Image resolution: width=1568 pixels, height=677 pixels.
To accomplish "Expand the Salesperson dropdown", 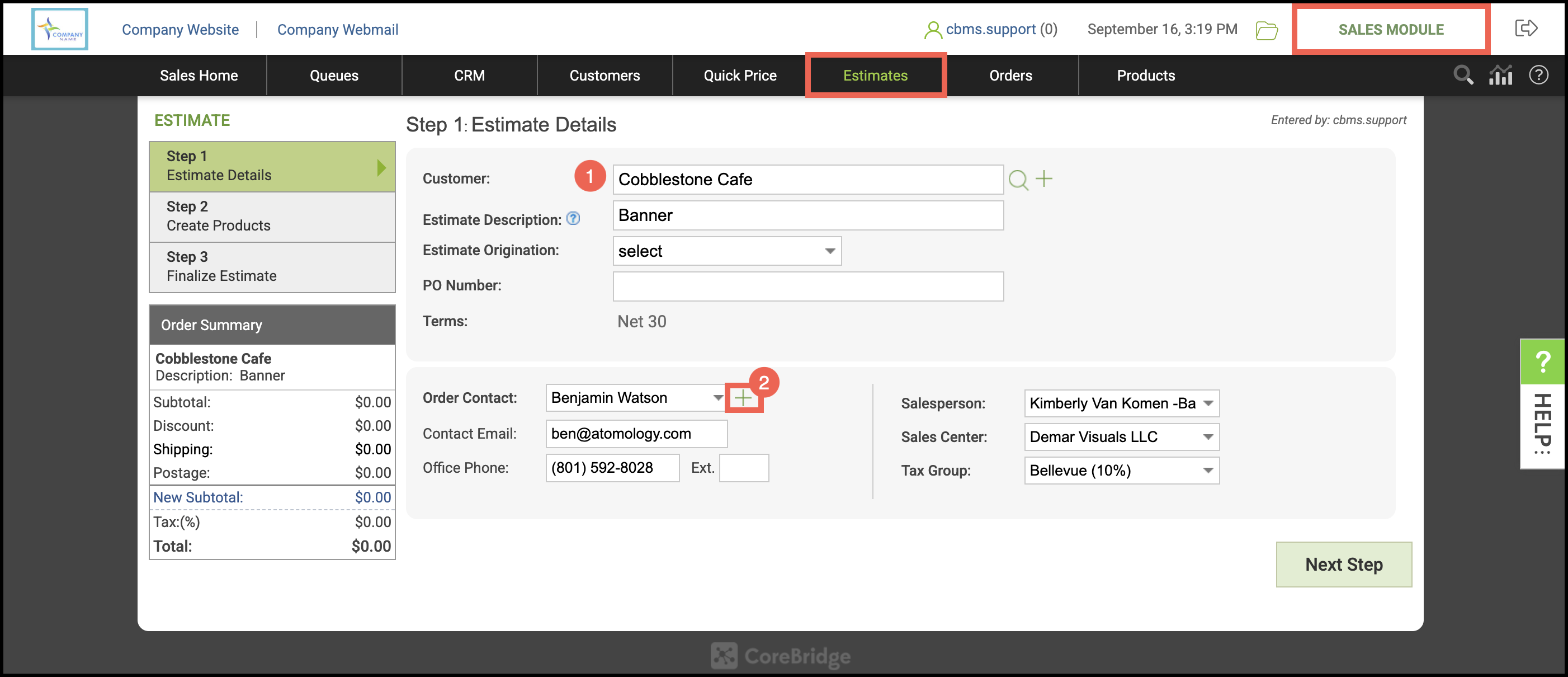I will 1121,403.
